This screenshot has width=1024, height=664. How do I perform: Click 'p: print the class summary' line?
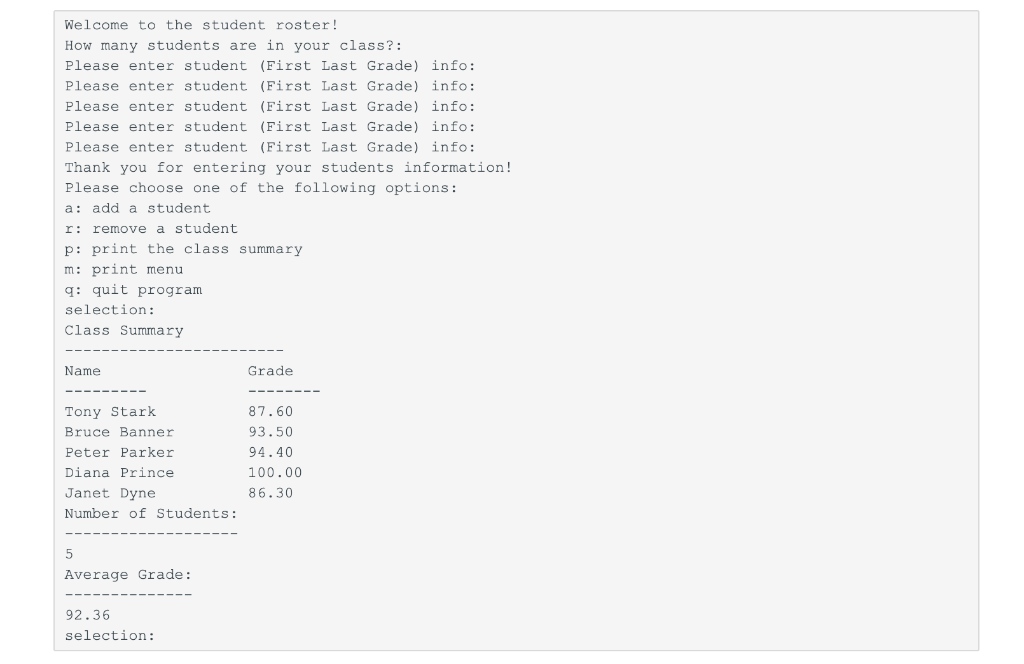pos(184,249)
